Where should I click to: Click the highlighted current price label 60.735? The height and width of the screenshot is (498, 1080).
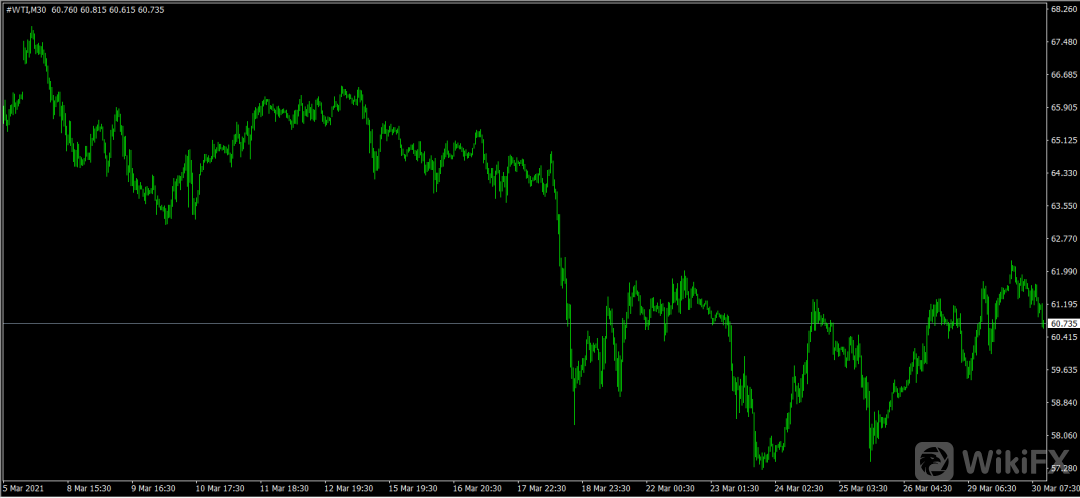pos(1062,324)
